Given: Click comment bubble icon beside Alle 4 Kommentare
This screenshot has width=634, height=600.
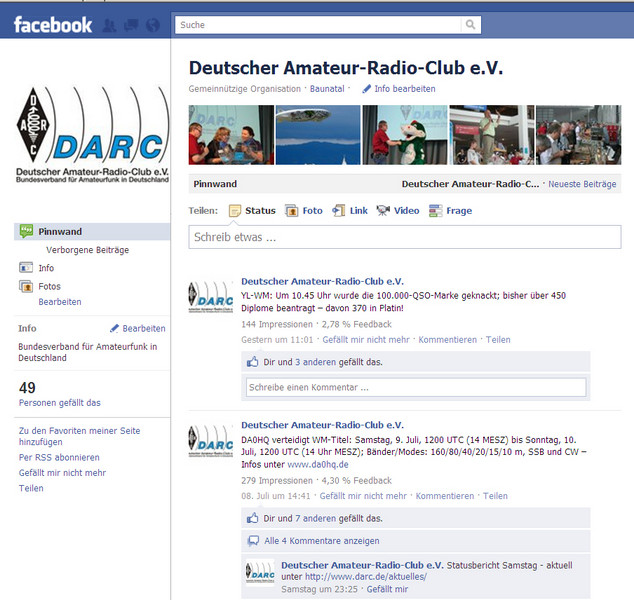Looking at the screenshot, I should pos(253,541).
